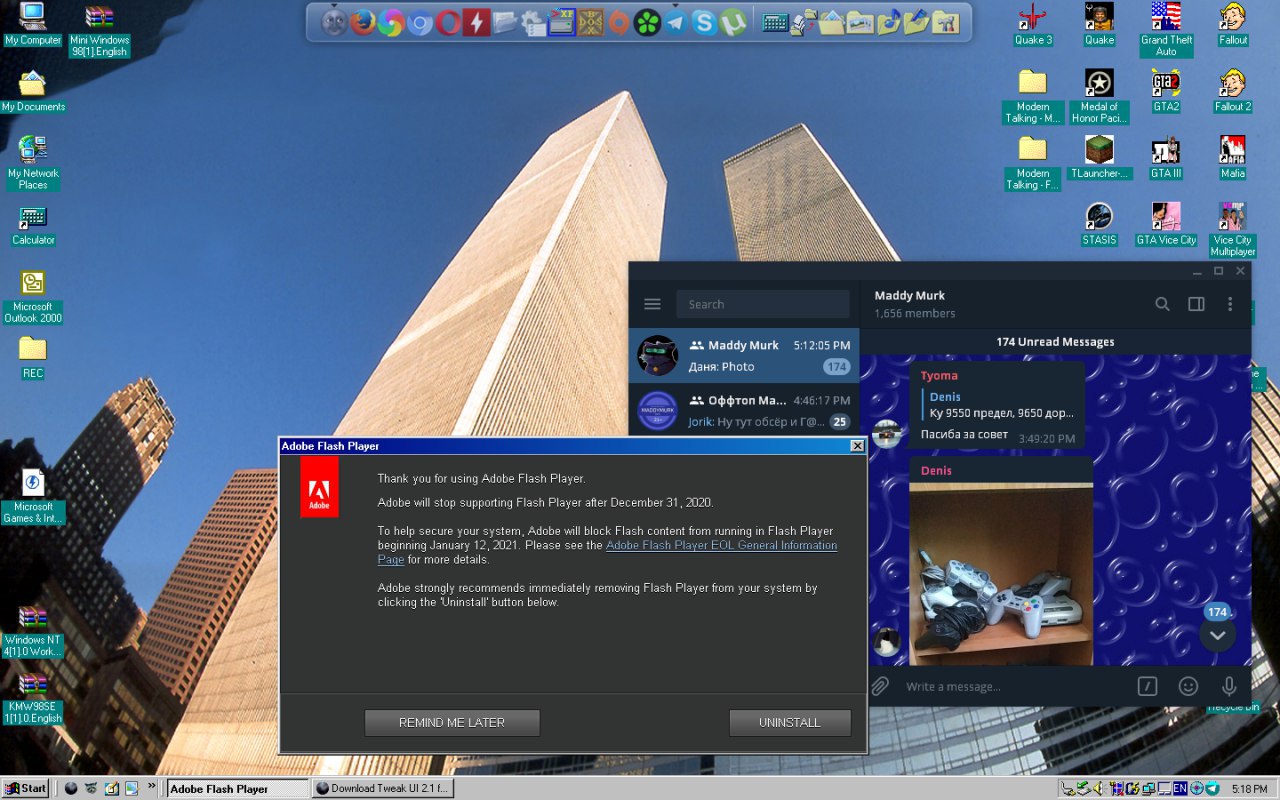This screenshot has height=800, width=1280.
Task: Jump to bottom with Telegram down-arrow button
Action: 1217,634
